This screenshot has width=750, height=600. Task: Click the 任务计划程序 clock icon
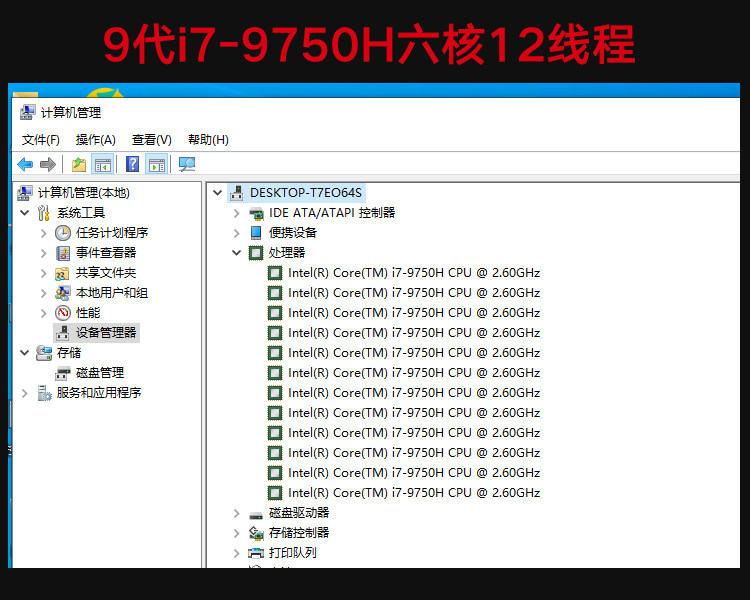point(63,233)
